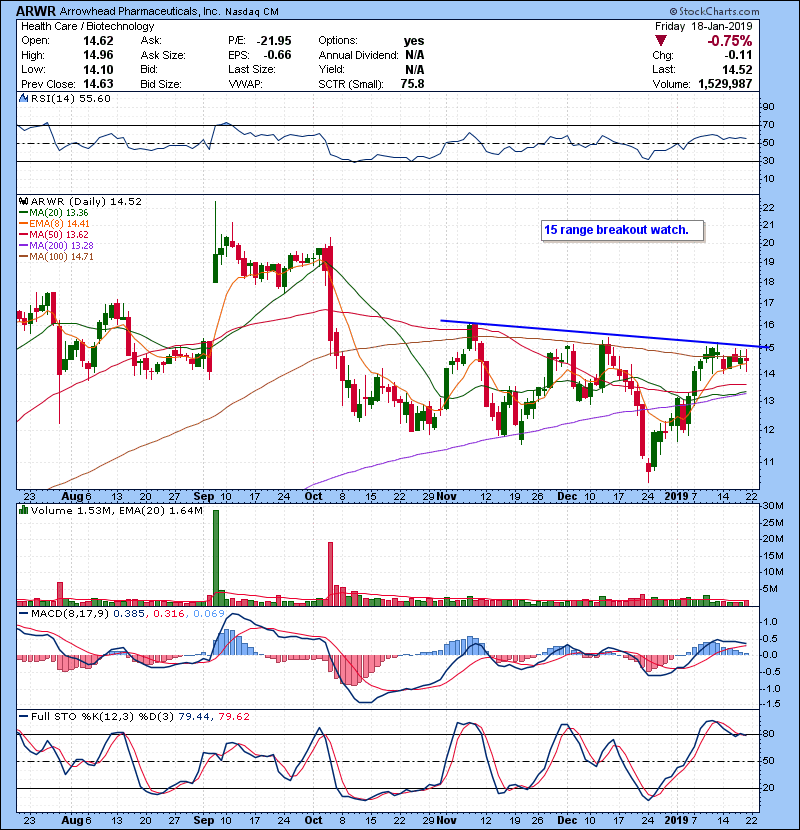The width and height of the screenshot is (800, 830).
Task: Click the Health Care / Biotechnology sector text
Action: 88,26
